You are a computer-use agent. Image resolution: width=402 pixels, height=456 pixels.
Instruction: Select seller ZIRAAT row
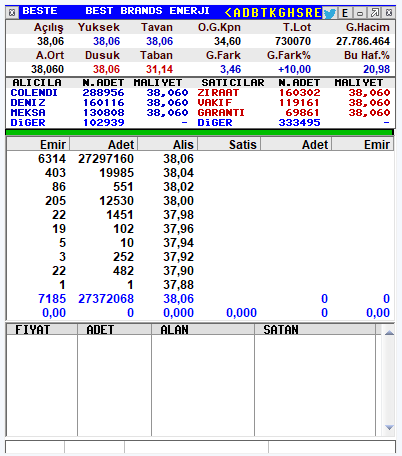[x=294, y=93]
